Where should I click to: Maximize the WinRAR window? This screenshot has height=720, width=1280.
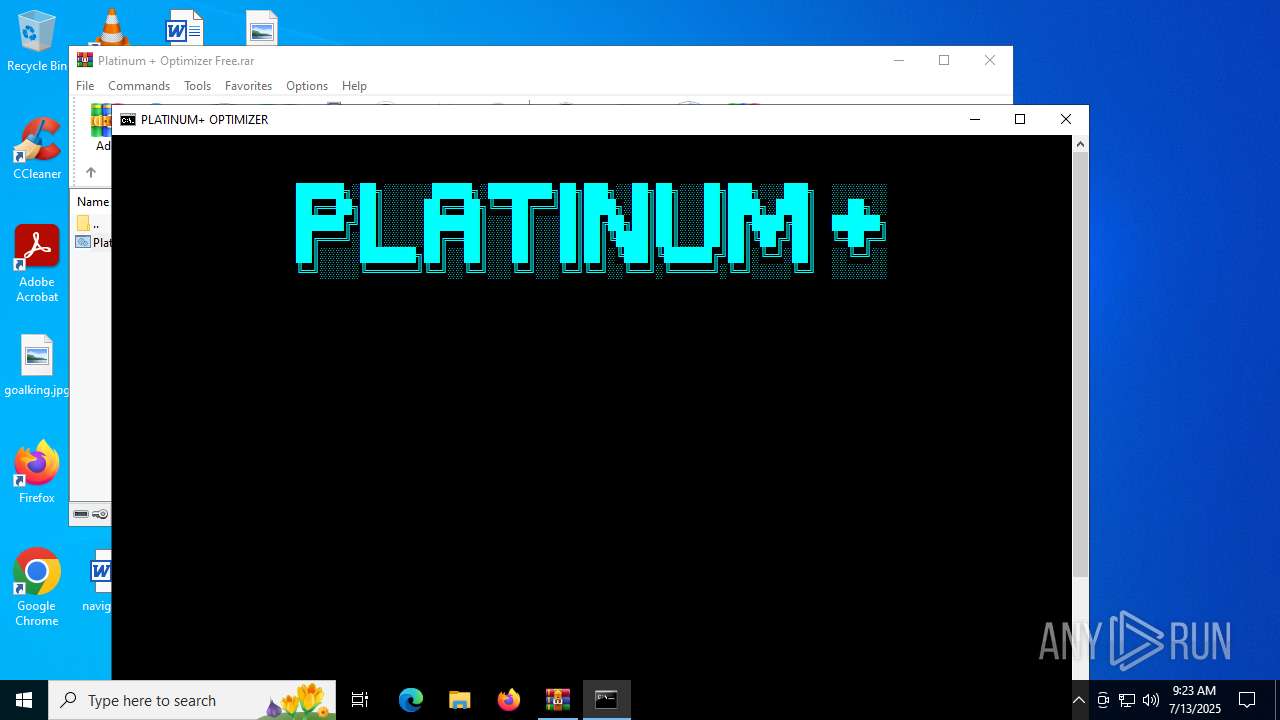[944, 60]
